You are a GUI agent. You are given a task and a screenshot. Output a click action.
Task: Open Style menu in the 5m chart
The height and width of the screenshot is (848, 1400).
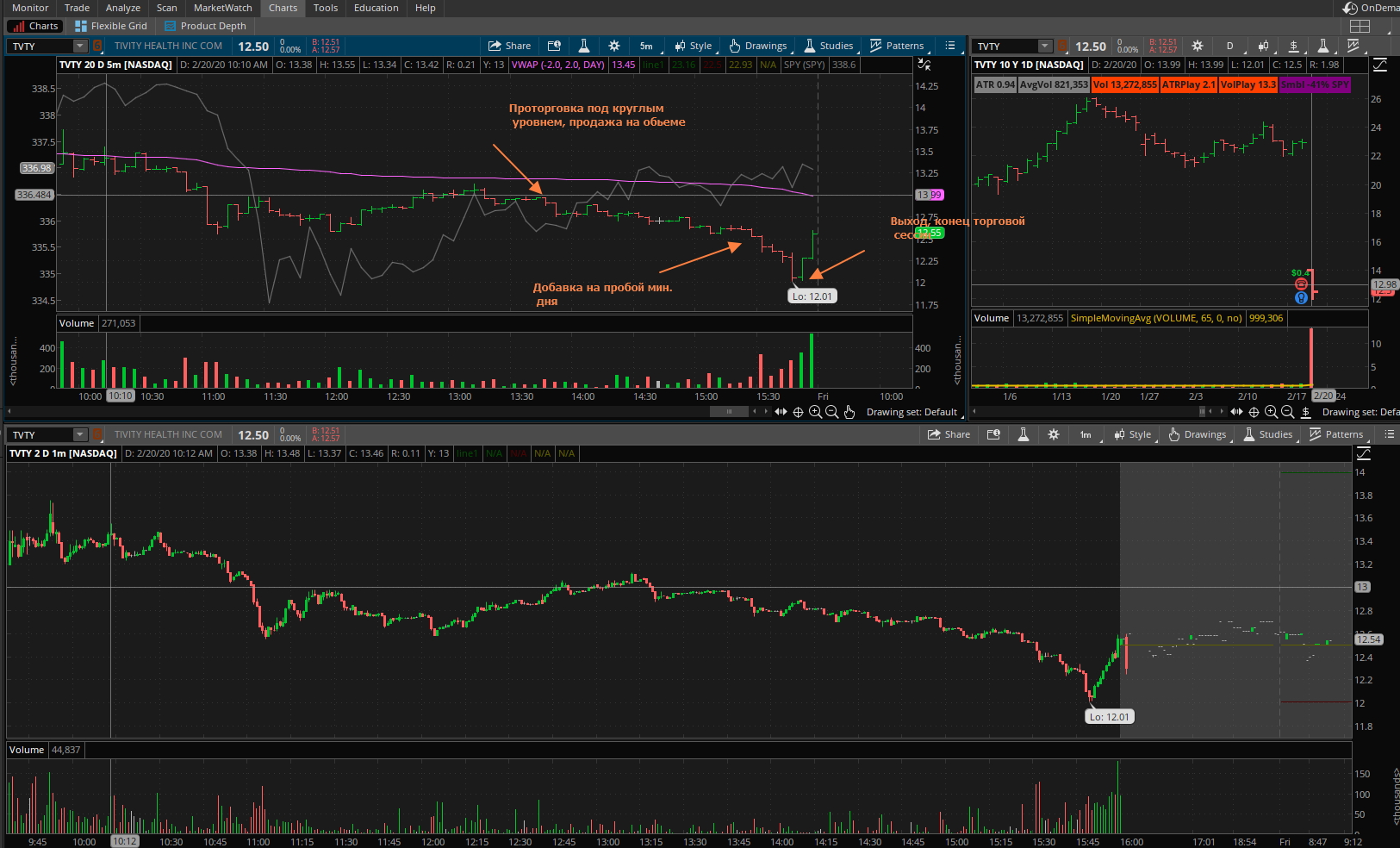[x=694, y=47]
